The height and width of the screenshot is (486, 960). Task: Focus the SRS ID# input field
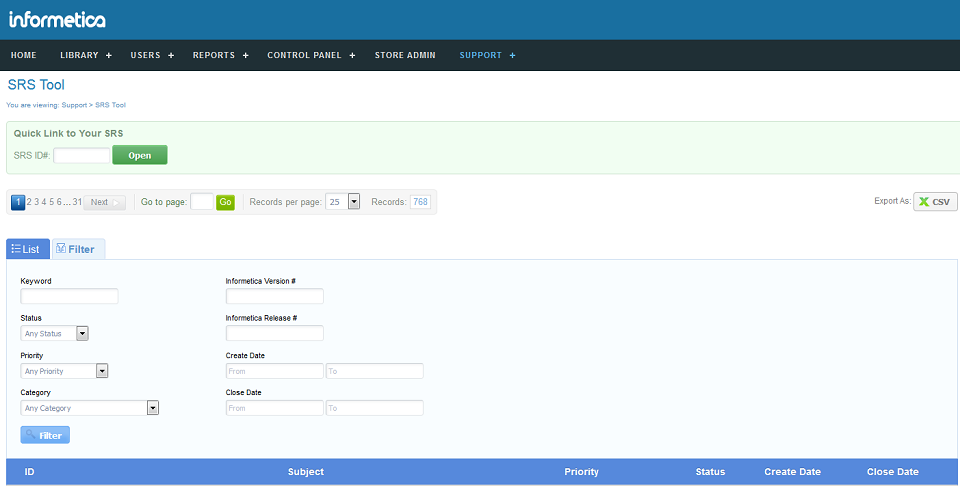[81, 155]
